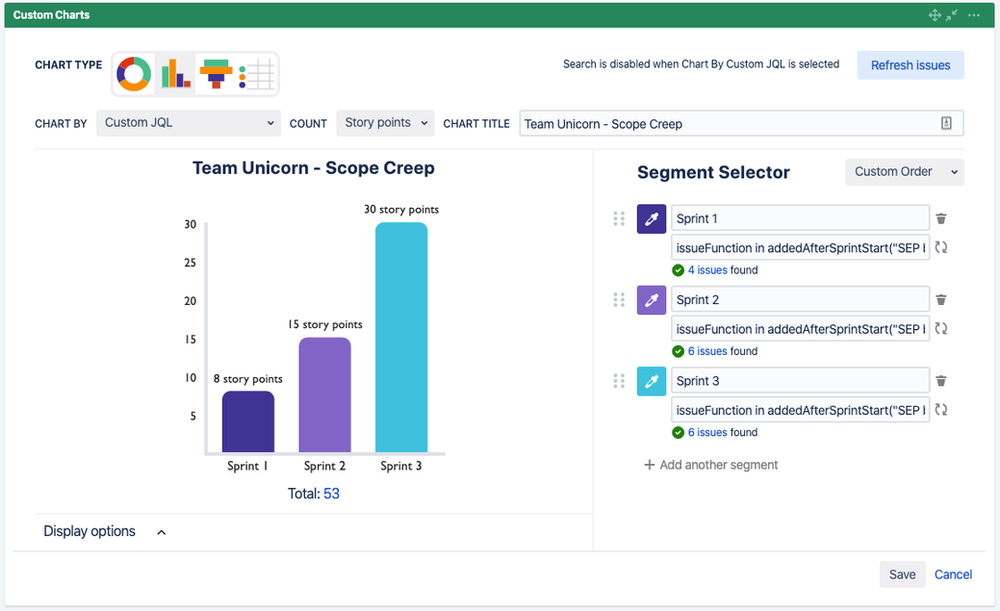Select the bar chart type icon
Image resolution: width=1000 pixels, height=611 pixels.
point(174,74)
